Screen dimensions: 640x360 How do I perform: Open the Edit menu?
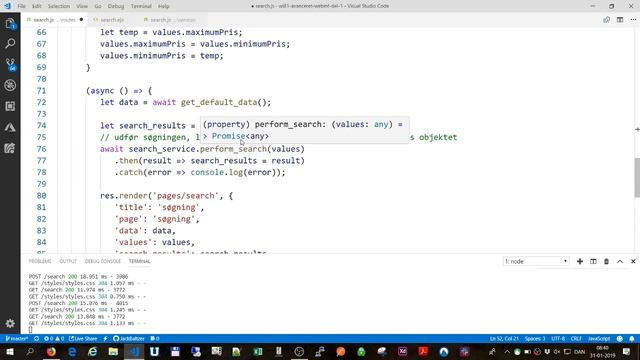37,6
